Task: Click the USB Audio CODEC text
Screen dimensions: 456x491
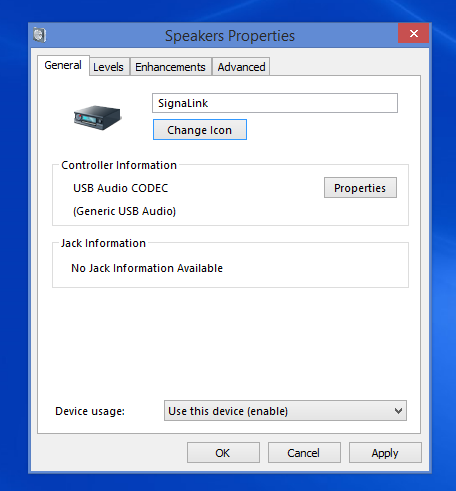Action: (121, 188)
